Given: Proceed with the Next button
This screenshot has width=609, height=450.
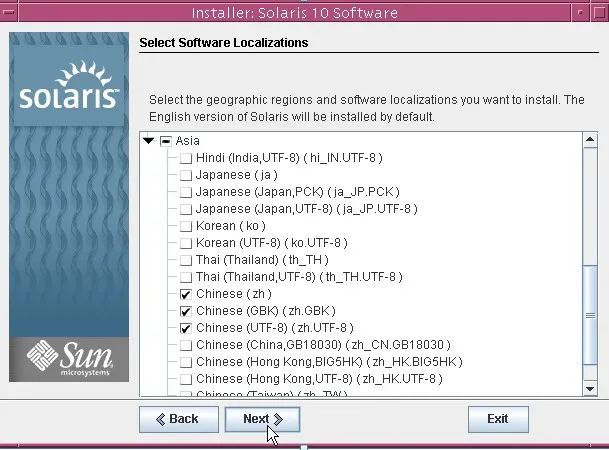Looking at the screenshot, I should click(262, 419).
